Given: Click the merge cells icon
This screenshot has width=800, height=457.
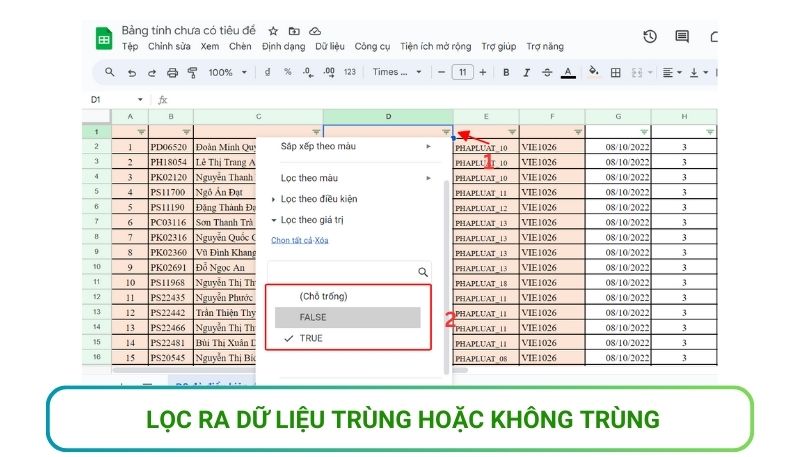Looking at the screenshot, I should coord(637,73).
